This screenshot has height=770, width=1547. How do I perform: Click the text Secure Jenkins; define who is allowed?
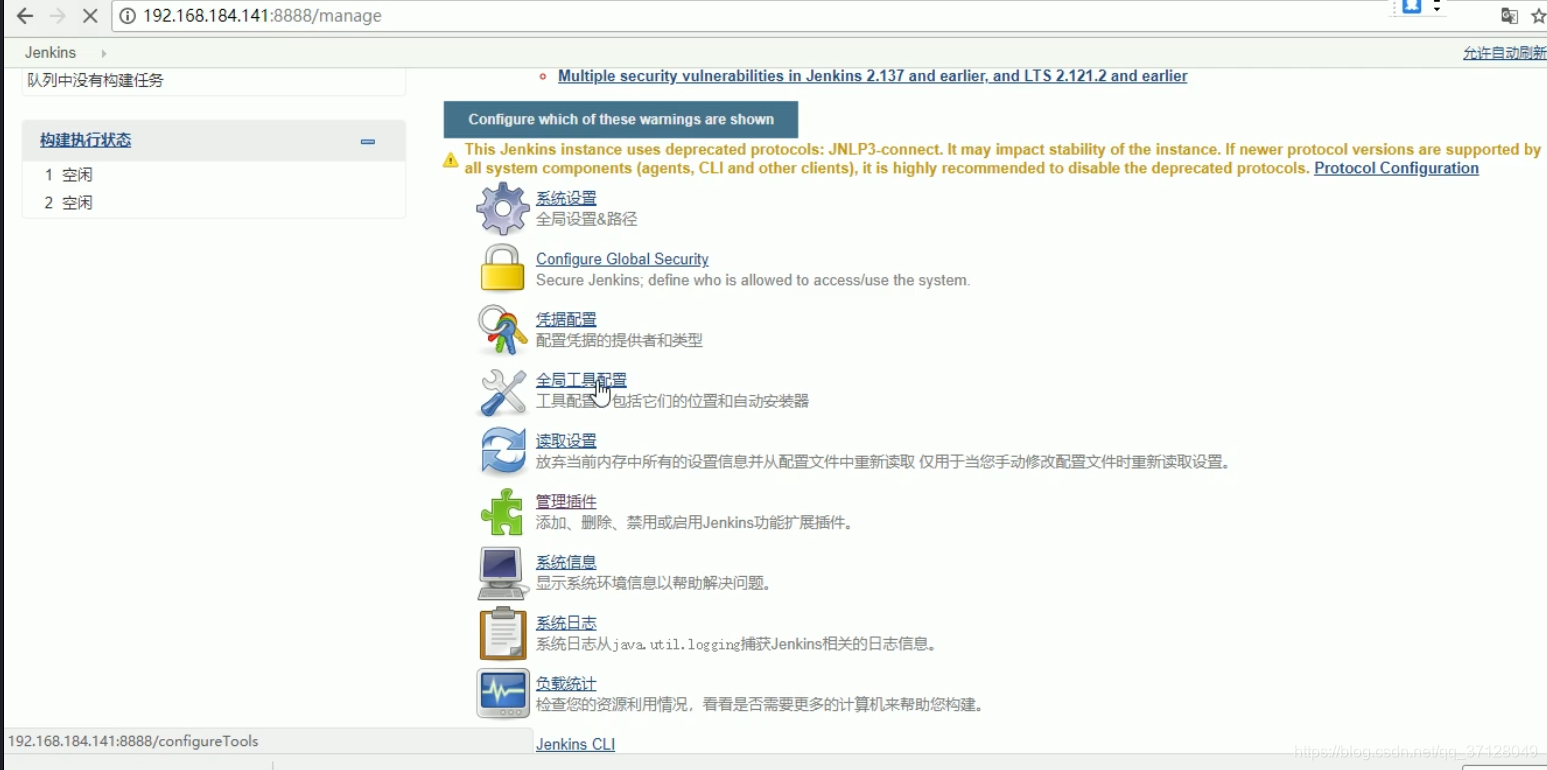[x=753, y=280]
